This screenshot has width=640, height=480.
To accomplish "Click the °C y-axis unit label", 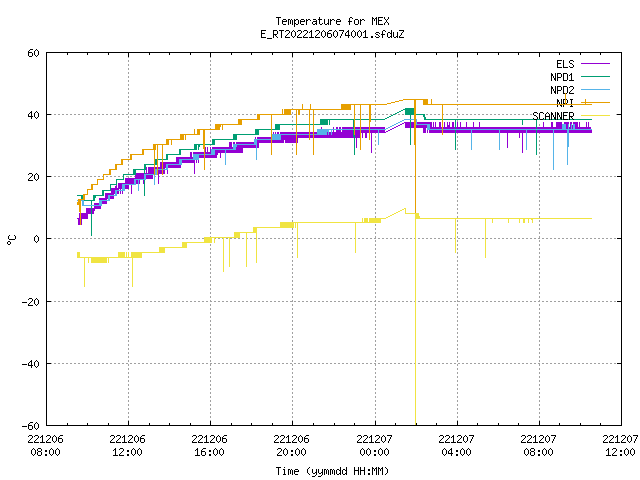I will click(x=11, y=240).
